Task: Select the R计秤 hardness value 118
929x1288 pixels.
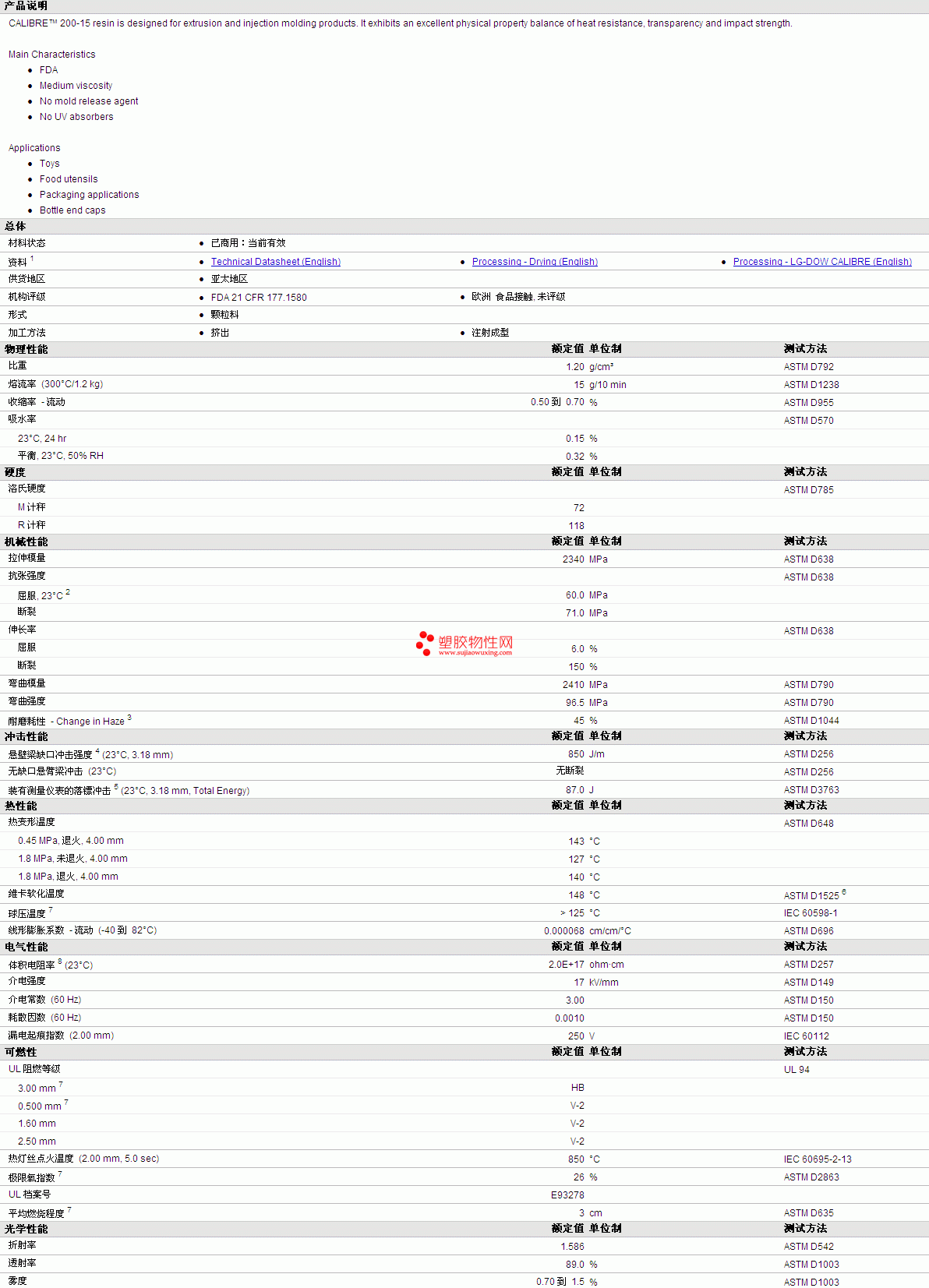Action: point(577,526)
